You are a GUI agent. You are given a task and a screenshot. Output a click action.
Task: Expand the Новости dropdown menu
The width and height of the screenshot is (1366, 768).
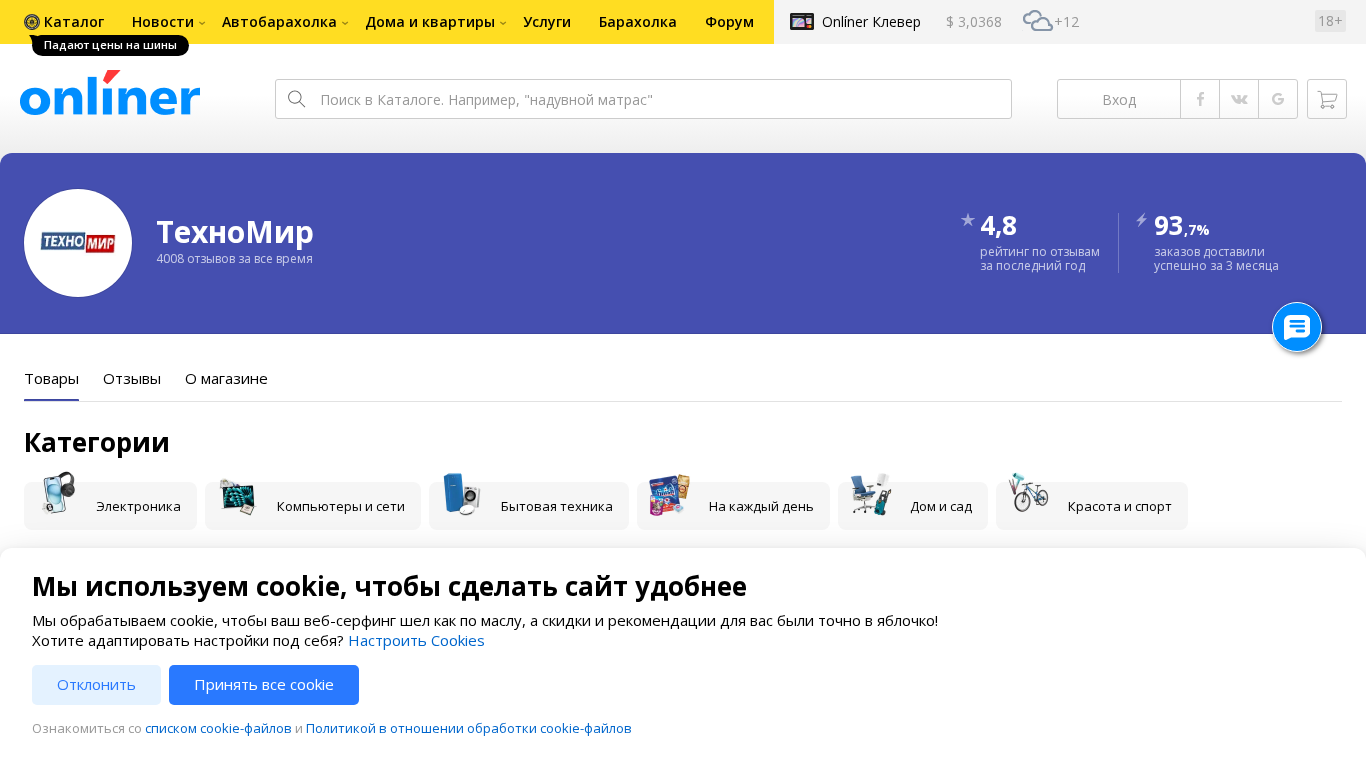(x=168, y=22)
